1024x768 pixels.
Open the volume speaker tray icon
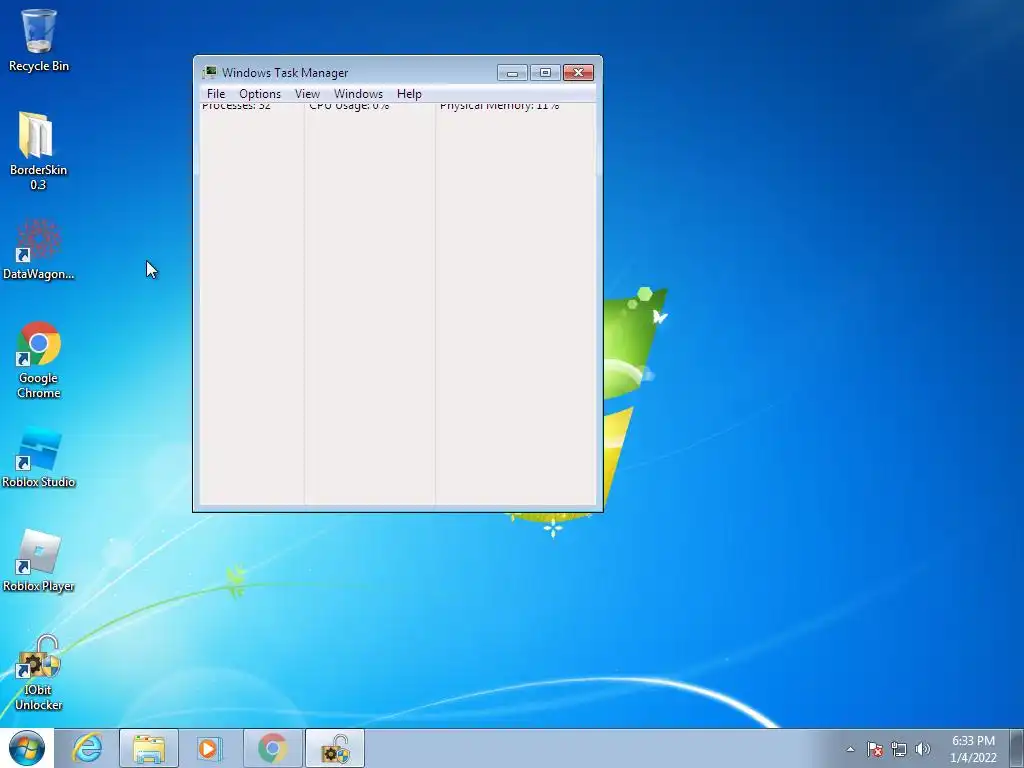(x=922, y=749)
